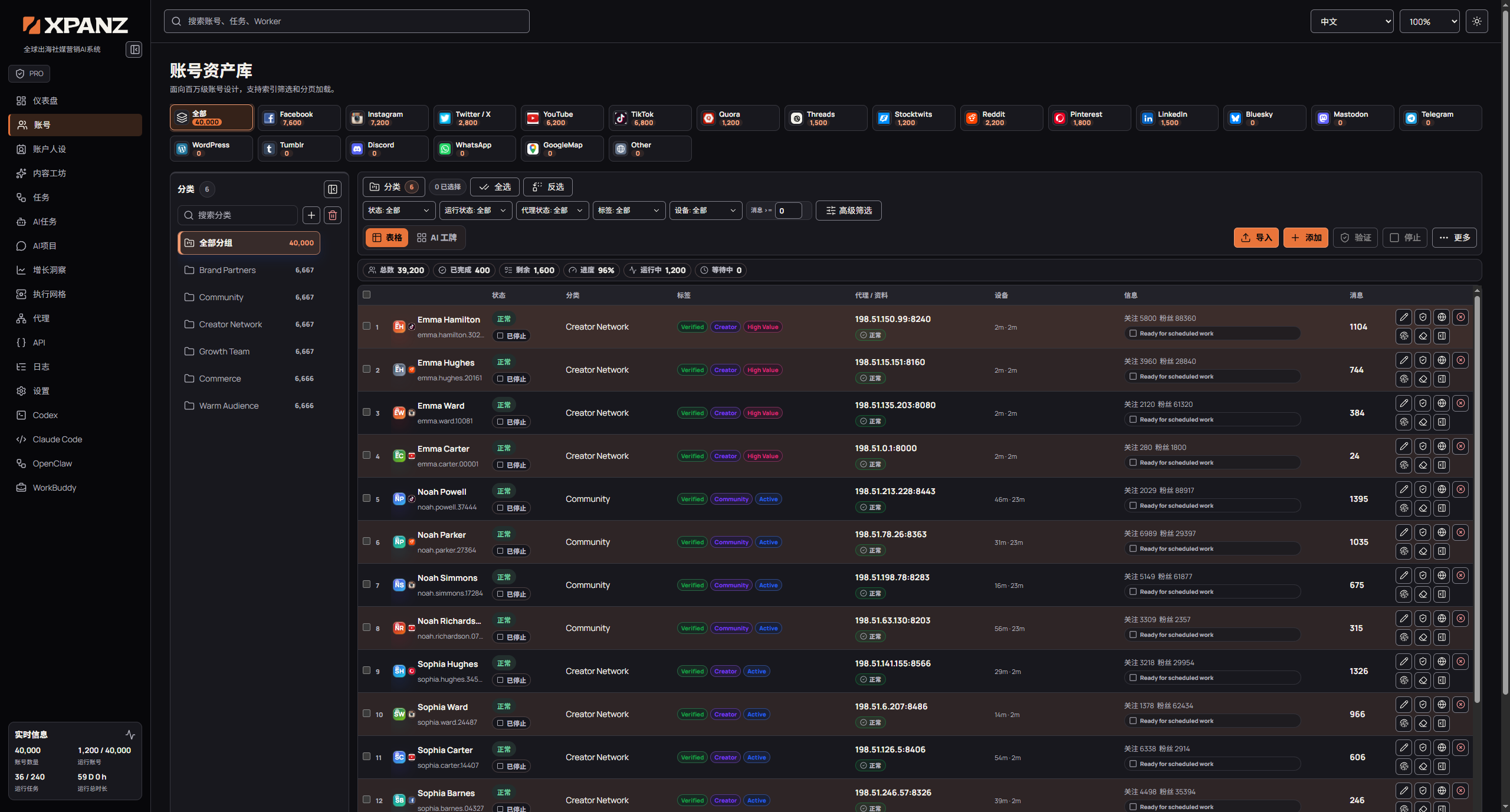This screenshot has width=1510, height=812.
Task: Open the shield verify icon for Emma Hughes
Action: (1423, 360)
